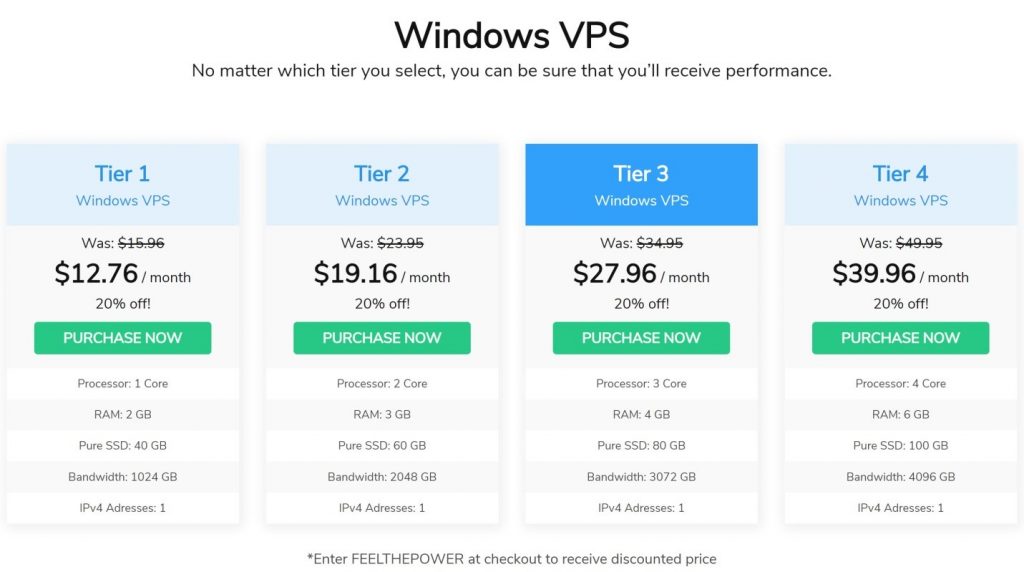Screen dimensions: 1024x572
Task: Select the Tier 2 header card
Action: pos(382,185)
